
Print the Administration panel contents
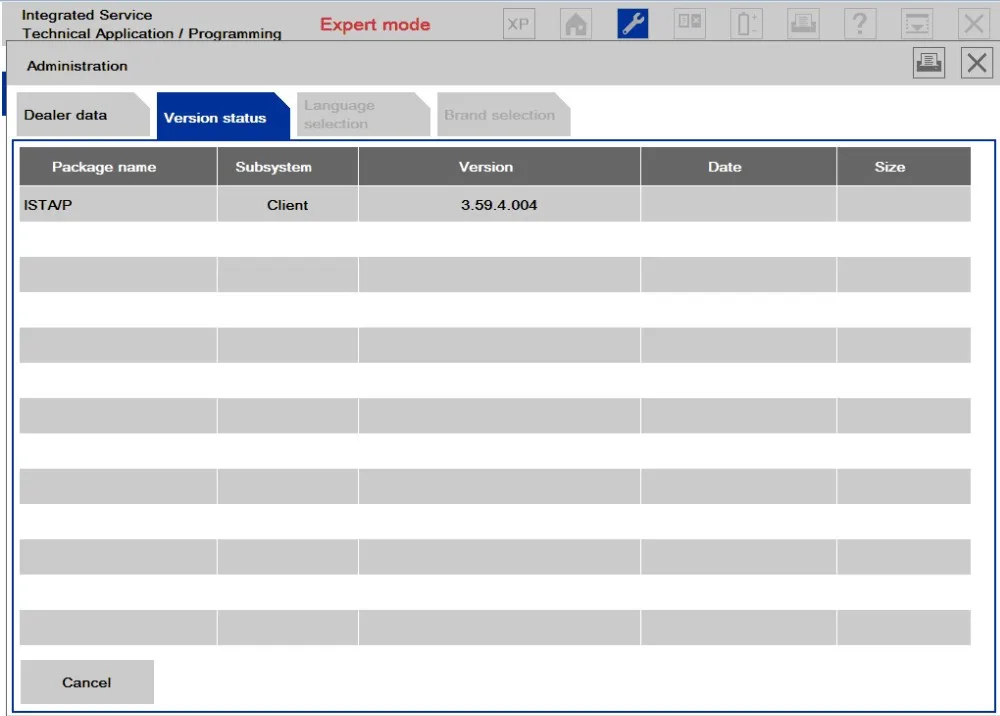(x=929, y=63)
